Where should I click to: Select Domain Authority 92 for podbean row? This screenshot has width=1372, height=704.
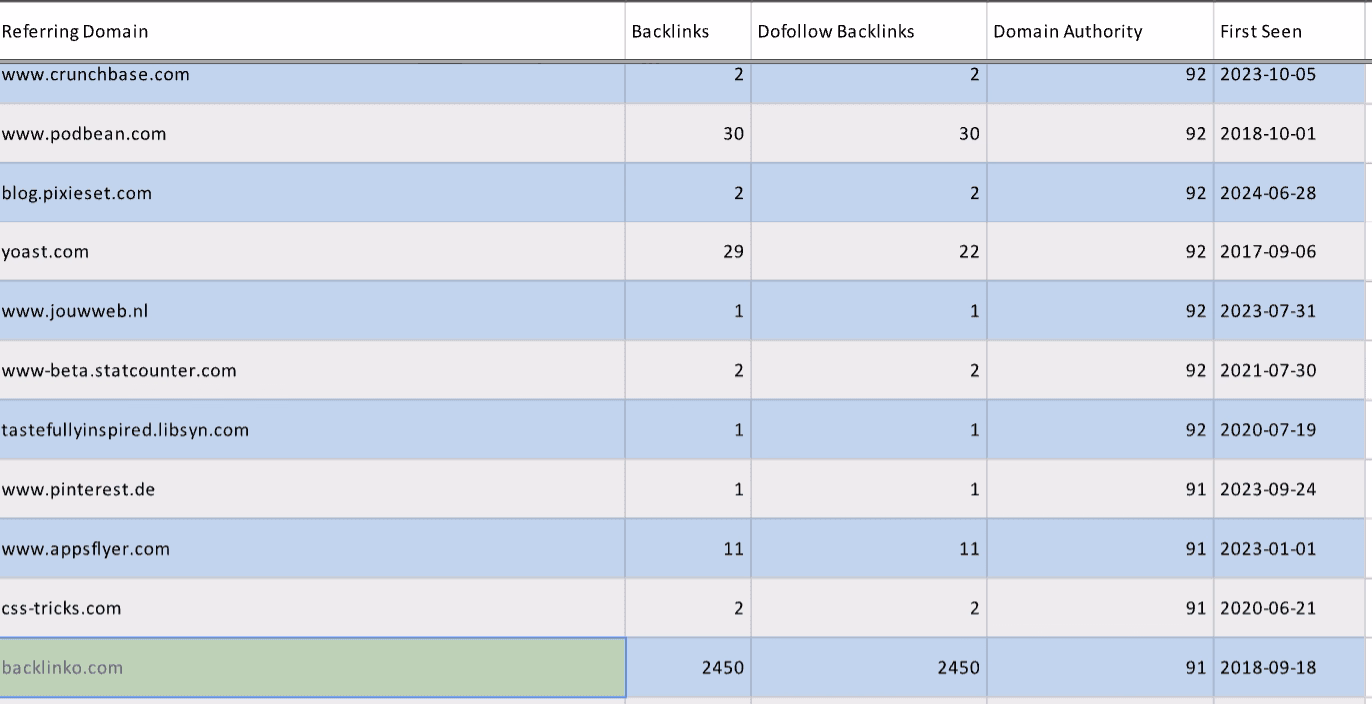click(1100, 133)
